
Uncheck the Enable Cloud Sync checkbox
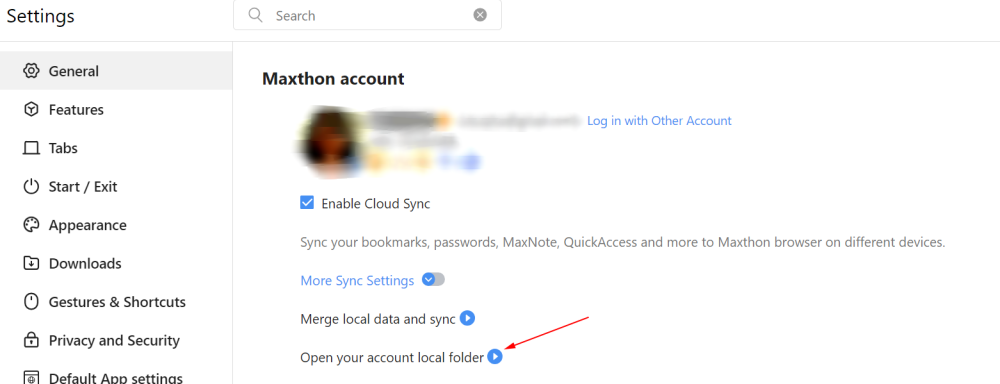click(307, 203)
